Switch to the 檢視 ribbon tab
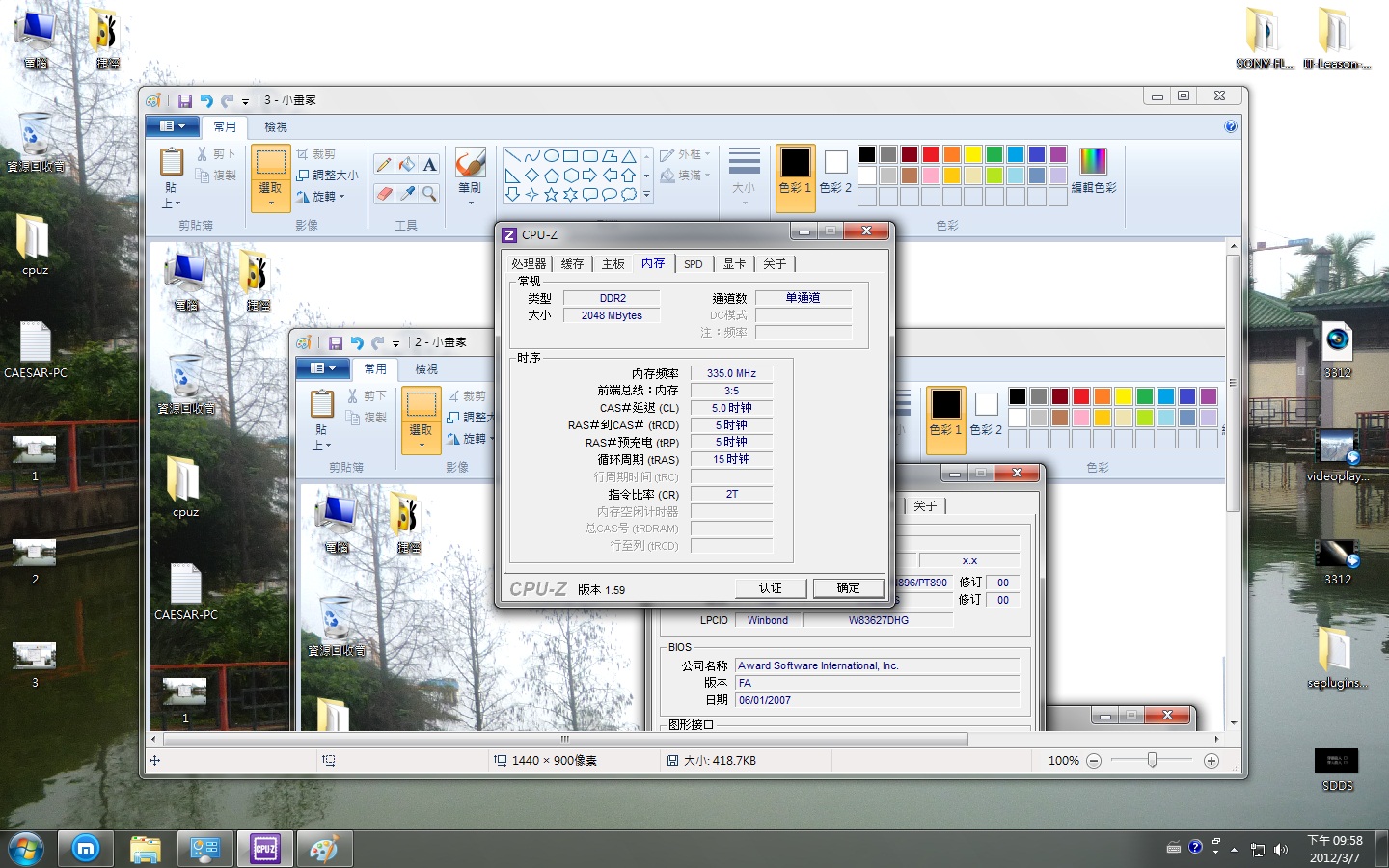 (x=276, y=127)
